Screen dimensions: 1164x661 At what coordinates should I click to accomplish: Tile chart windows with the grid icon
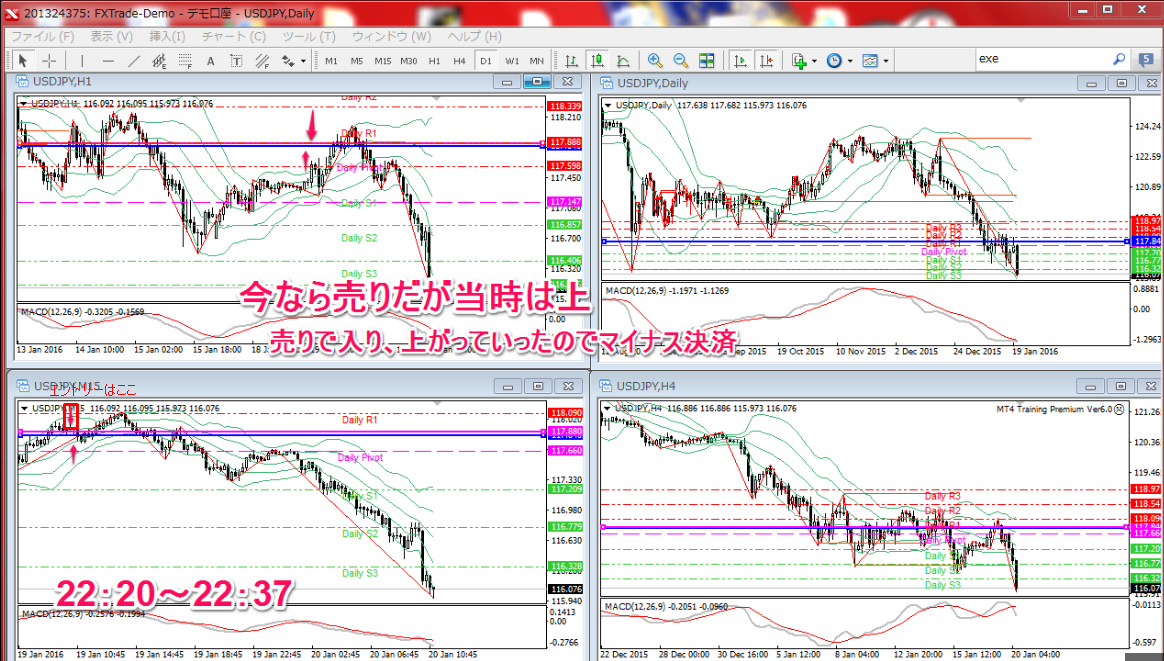tap(705, 60)
